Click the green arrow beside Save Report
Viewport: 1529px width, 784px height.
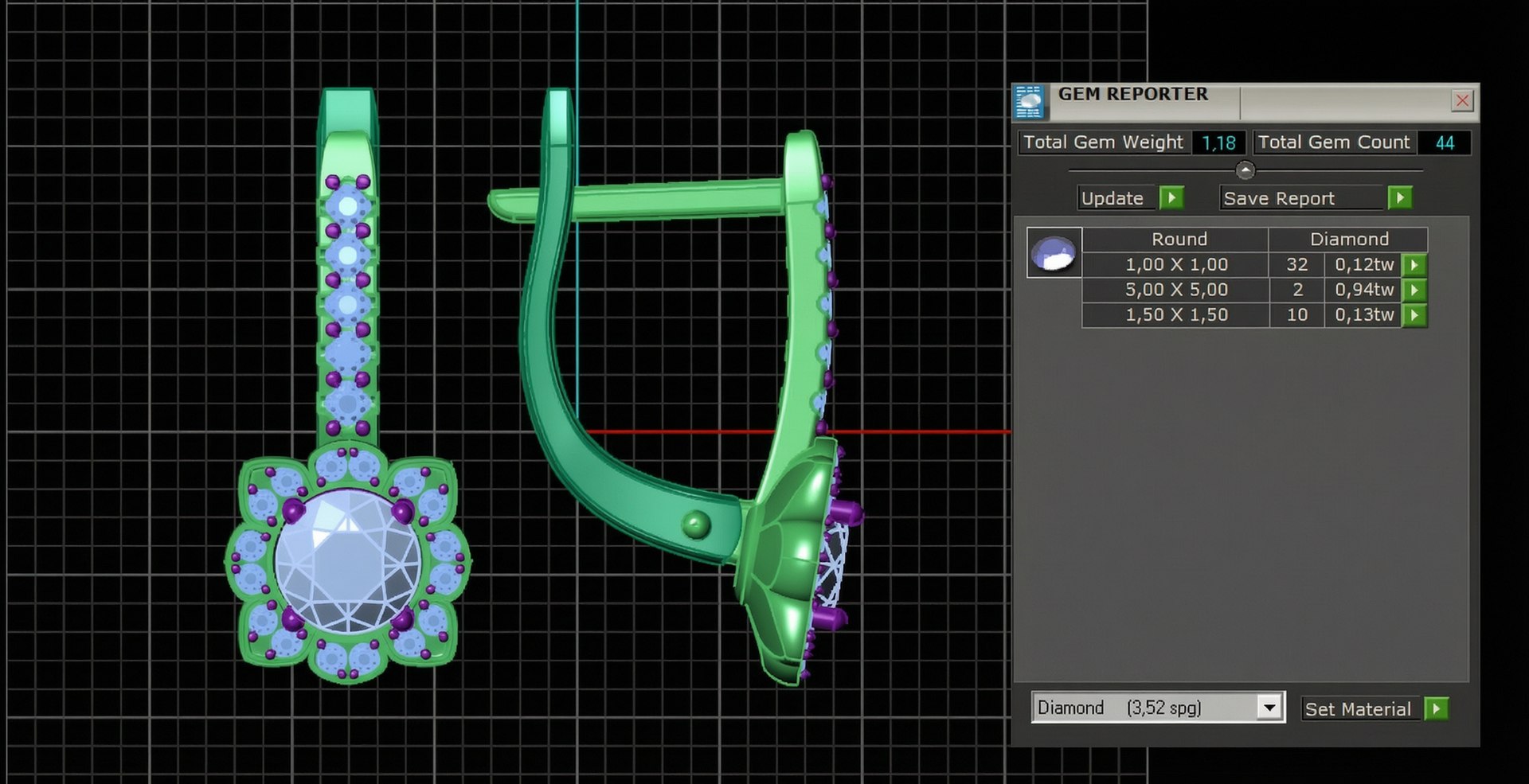click(1399, 197)
